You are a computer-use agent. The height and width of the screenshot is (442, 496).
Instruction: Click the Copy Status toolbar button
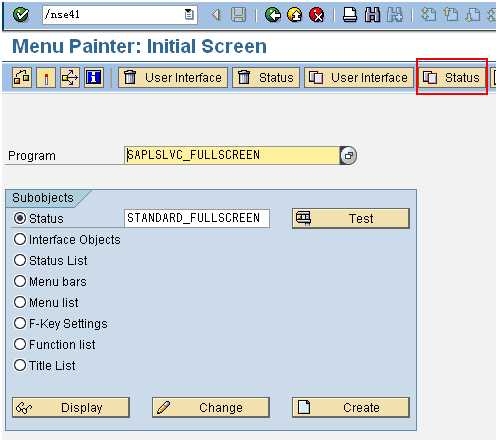click(x=452, y=78)
